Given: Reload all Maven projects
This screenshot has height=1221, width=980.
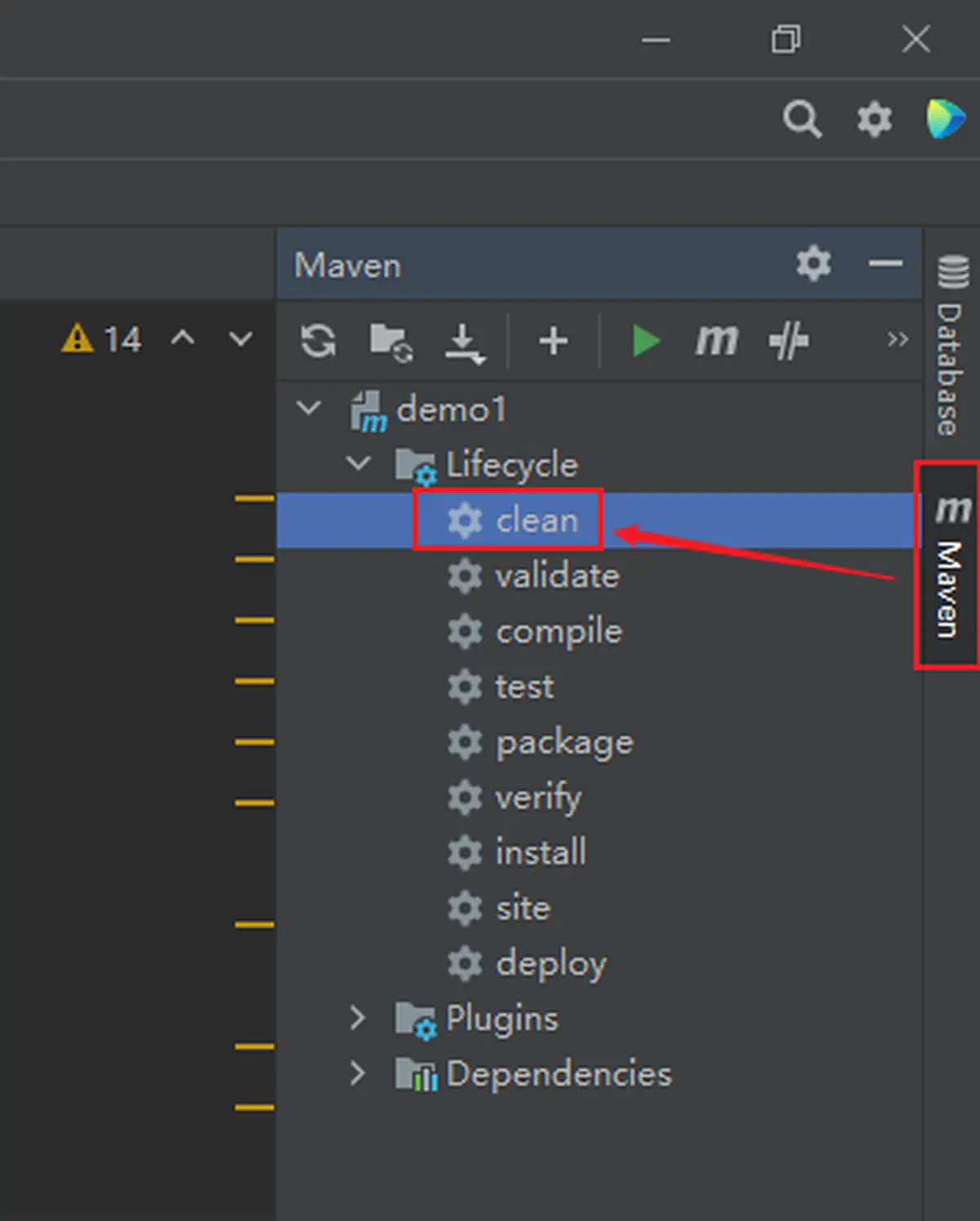Looking at the screenshot, I should pos(318,341).
